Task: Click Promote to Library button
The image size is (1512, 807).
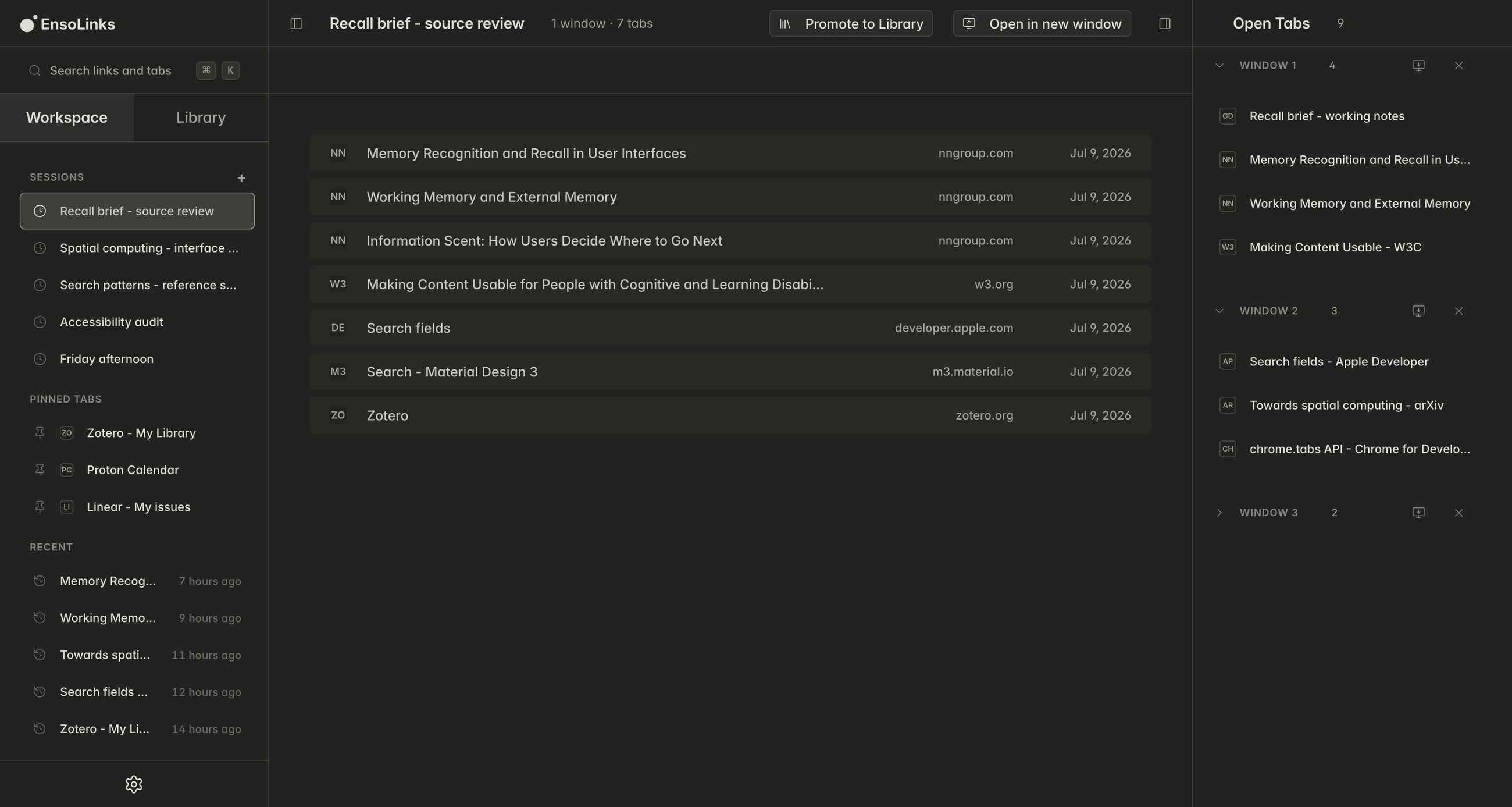Action: 850,23
